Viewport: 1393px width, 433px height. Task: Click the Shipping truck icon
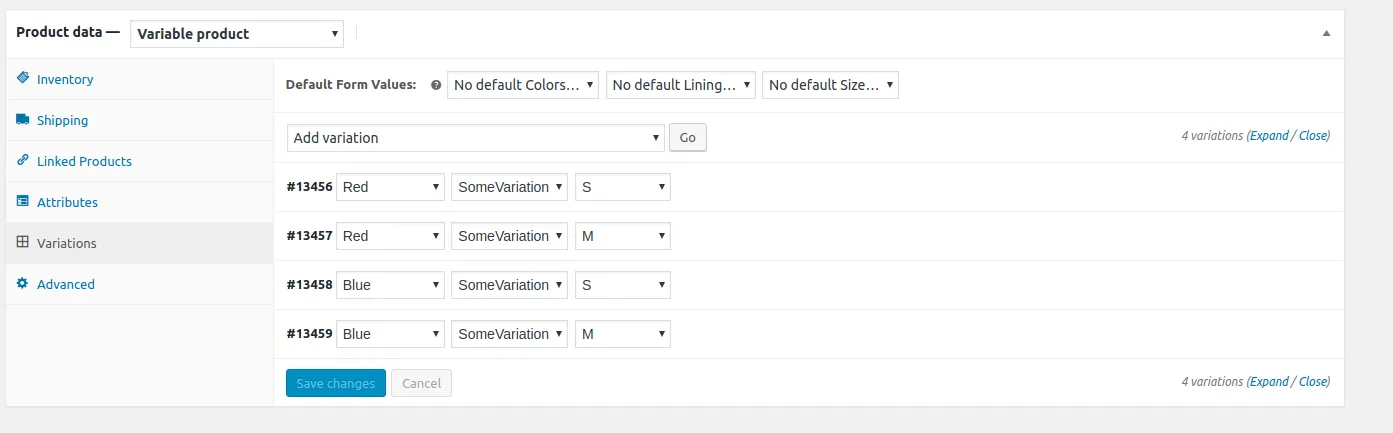click(22, 119)
